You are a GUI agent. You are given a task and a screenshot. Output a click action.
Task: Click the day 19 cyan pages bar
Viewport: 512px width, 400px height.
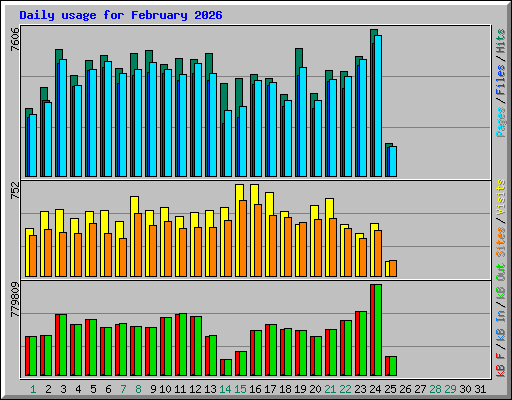[x=303, y=122]
